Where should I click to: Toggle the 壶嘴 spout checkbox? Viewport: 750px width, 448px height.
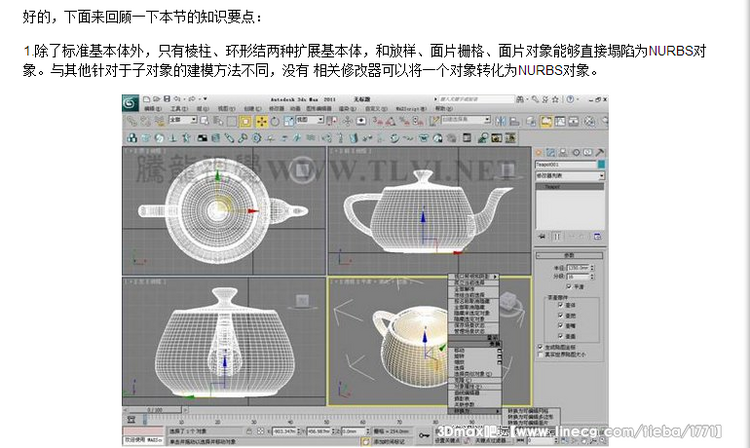561,326
